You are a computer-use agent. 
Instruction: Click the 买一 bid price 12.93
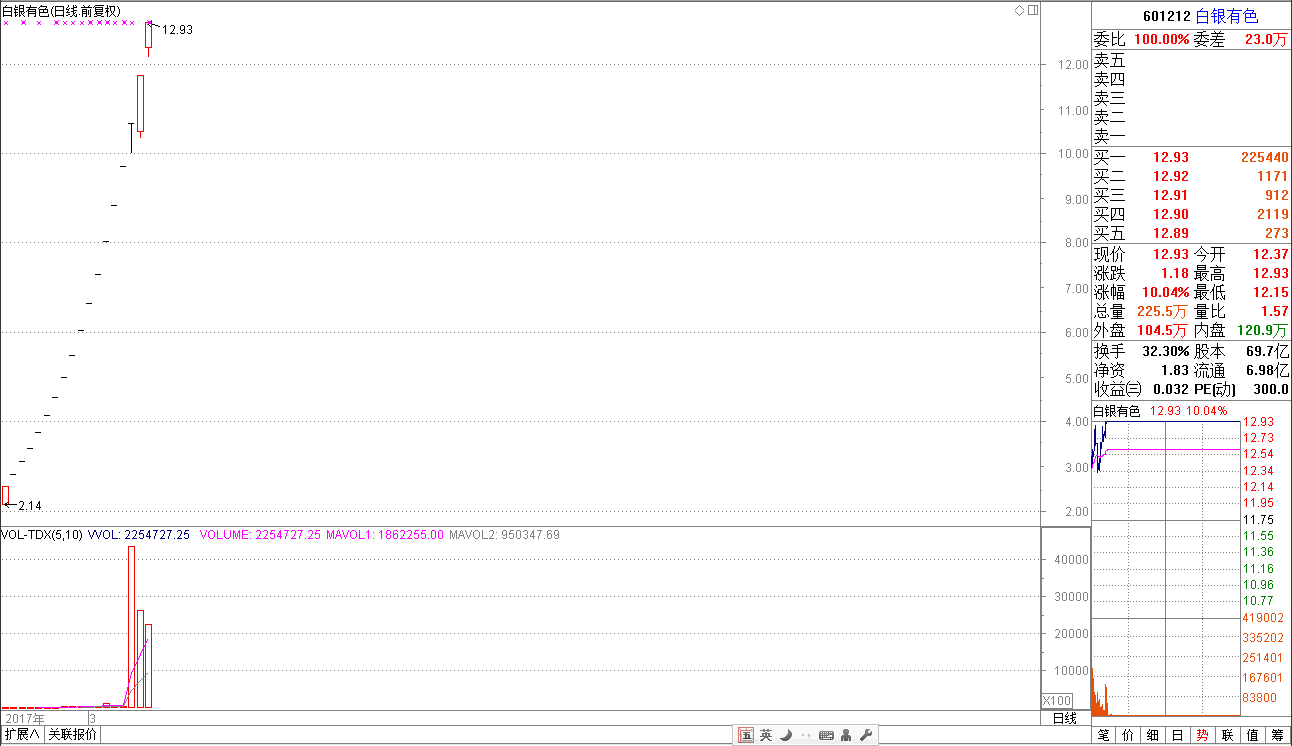coord(1171,157)
